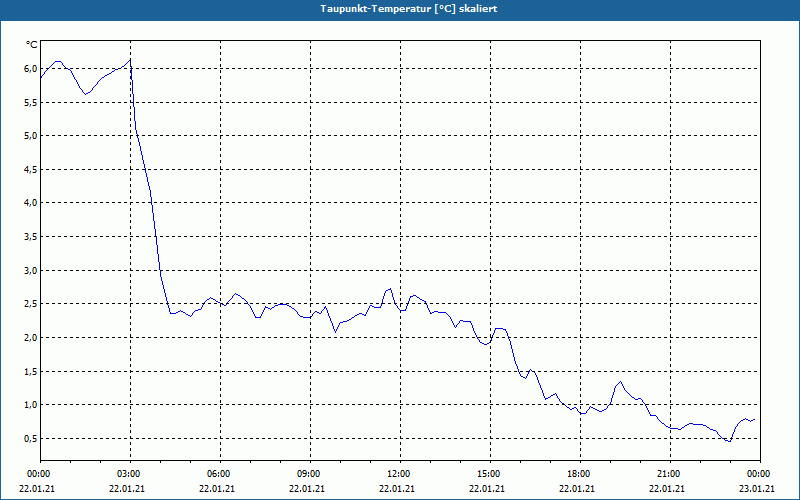Select the 4,5 y-axis label

(x=30, y=169)
